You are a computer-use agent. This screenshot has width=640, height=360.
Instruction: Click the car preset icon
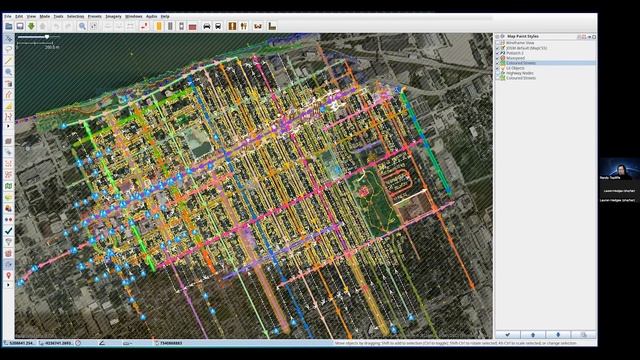pyautogui.click(x=207, y=26)
